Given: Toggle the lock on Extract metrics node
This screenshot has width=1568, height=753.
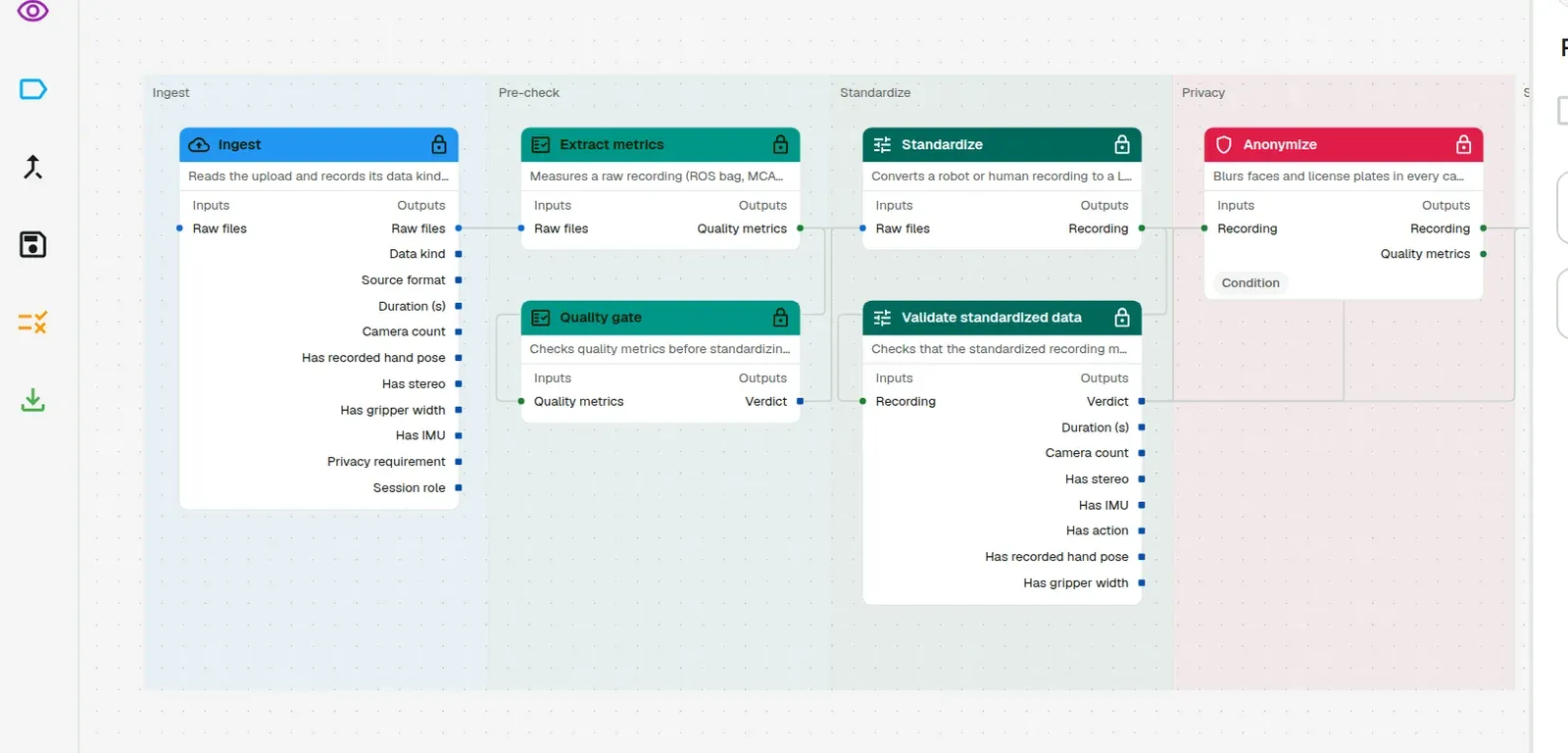Looking at the screenshot, I should 780,145.
